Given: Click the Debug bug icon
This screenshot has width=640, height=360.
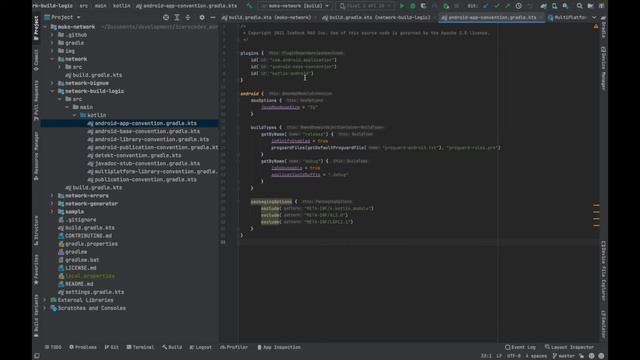Looking at the screenshot, I should (x=413, y=6).
